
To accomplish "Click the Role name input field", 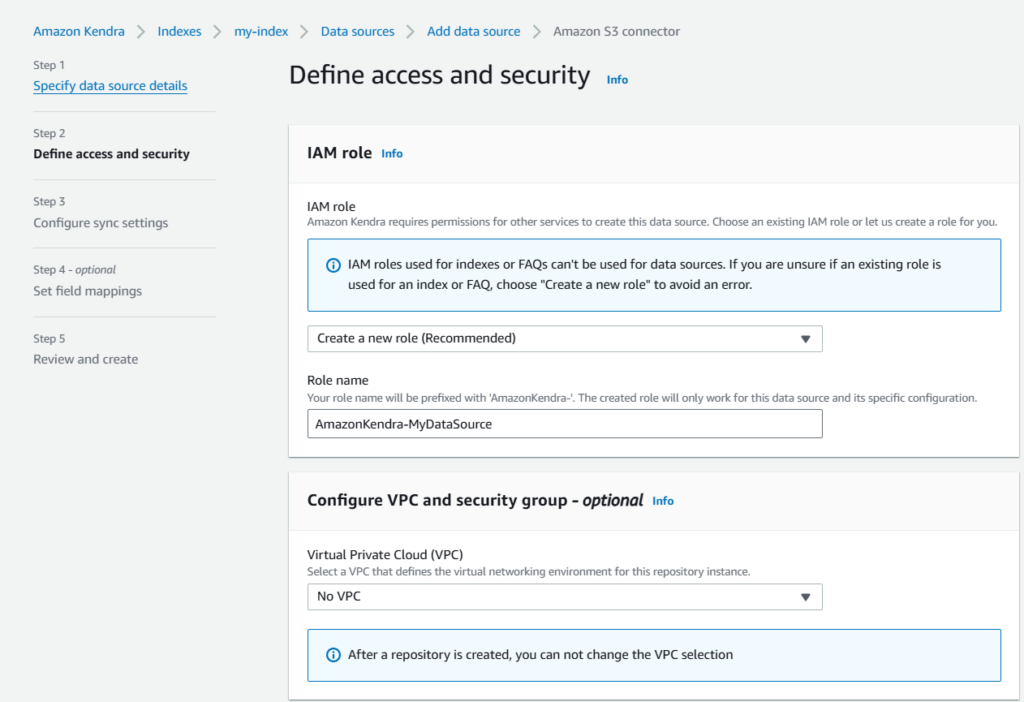I will [x=564, y=424].
